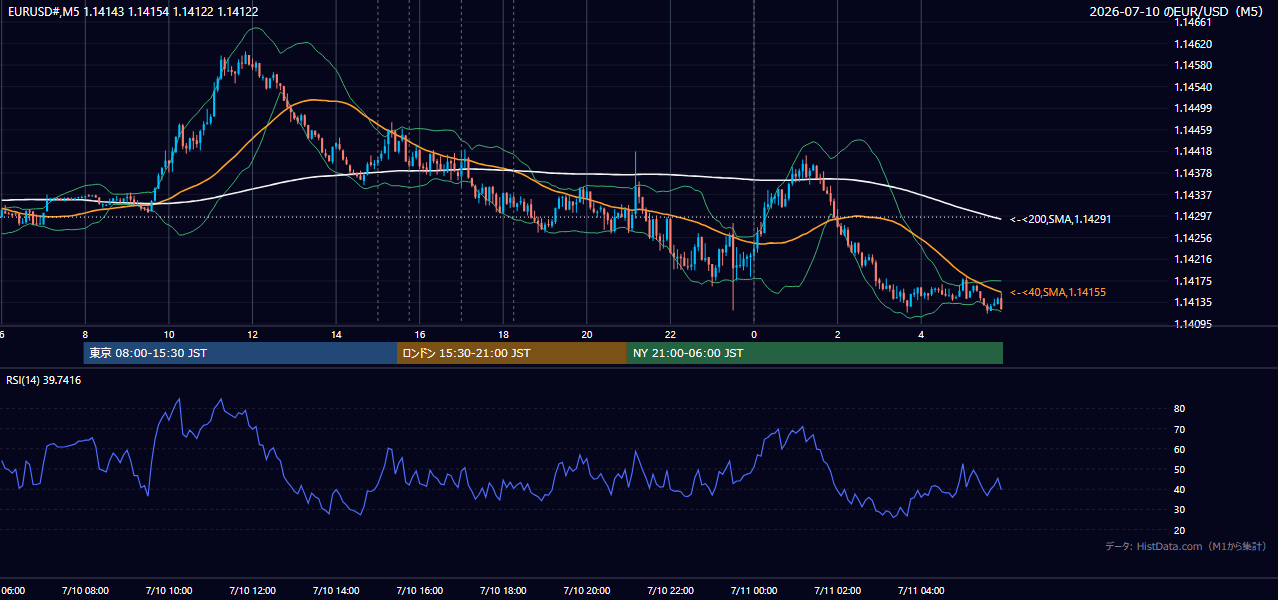
Task: Click the price axis label 1.14620
Action: click(1192, 44)
